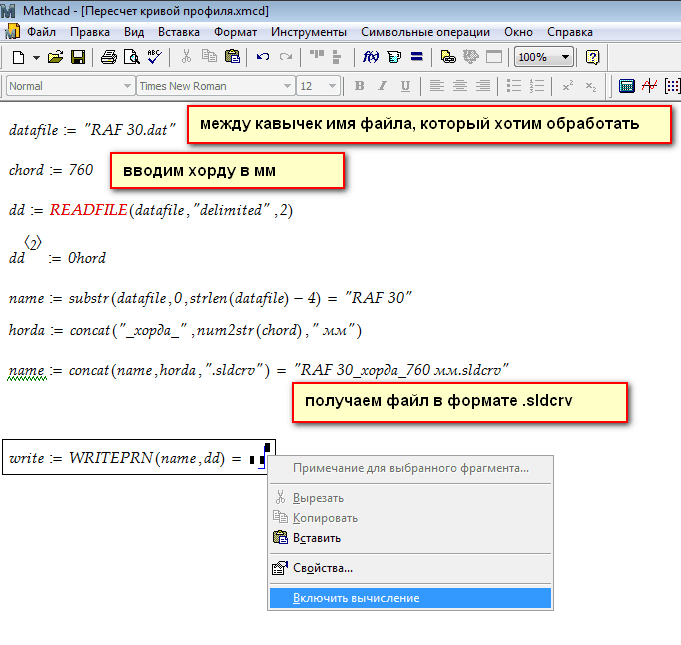Save the worksheet with the floppy icon

point(78,57)
